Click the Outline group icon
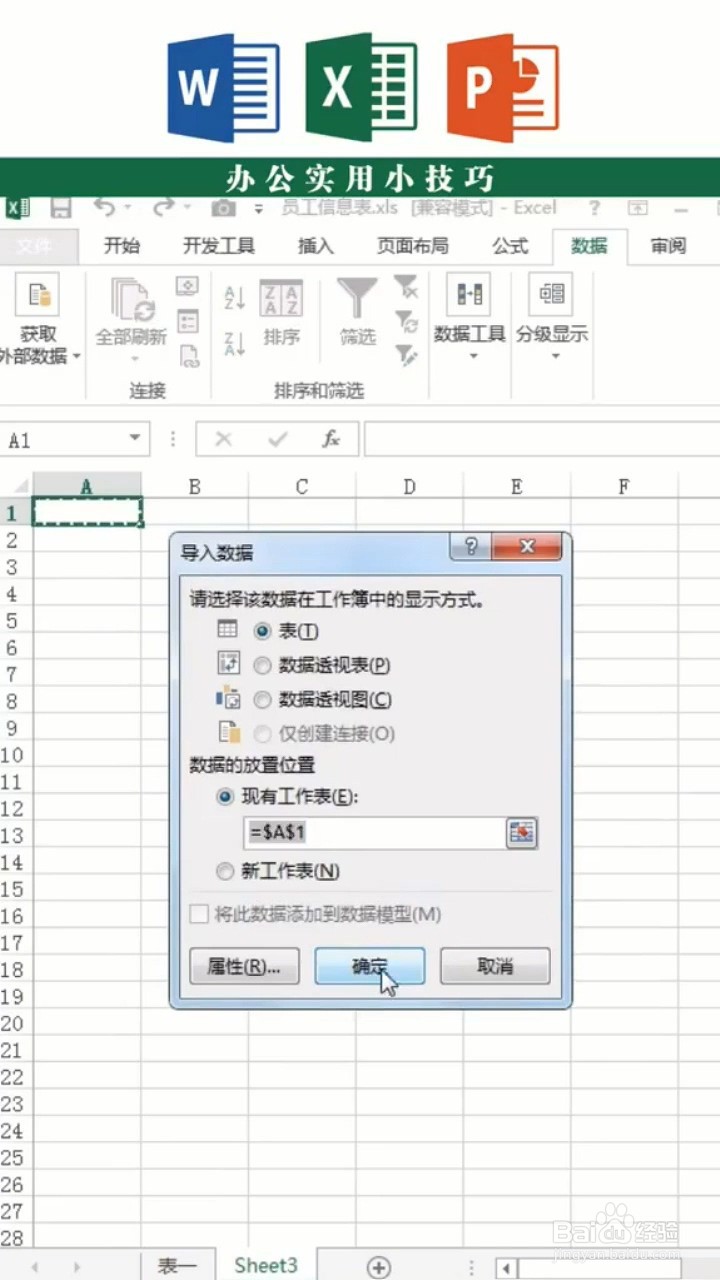 pyautogui.click(x=551, y=294)
